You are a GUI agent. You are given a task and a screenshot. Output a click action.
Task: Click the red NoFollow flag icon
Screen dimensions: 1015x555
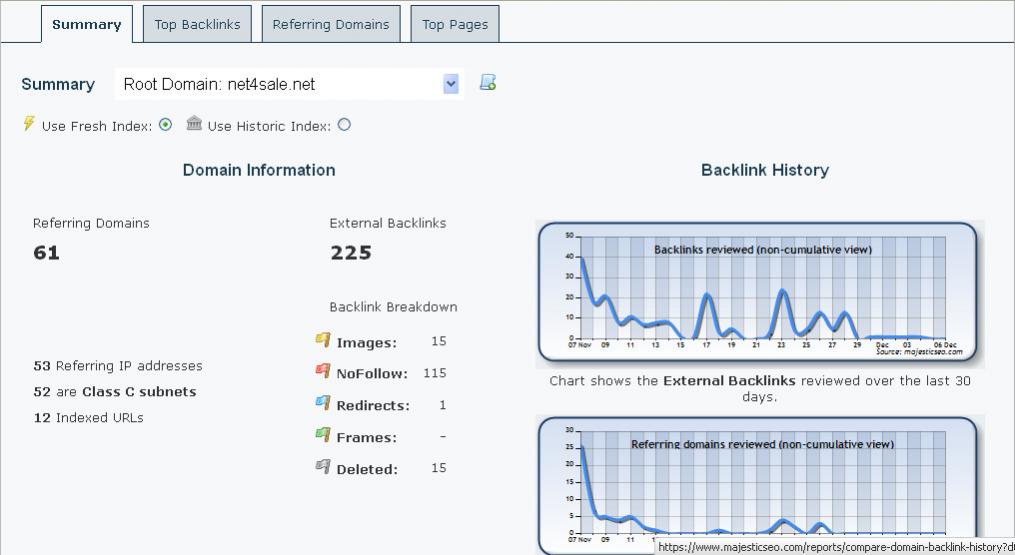(x=323, y=370)
